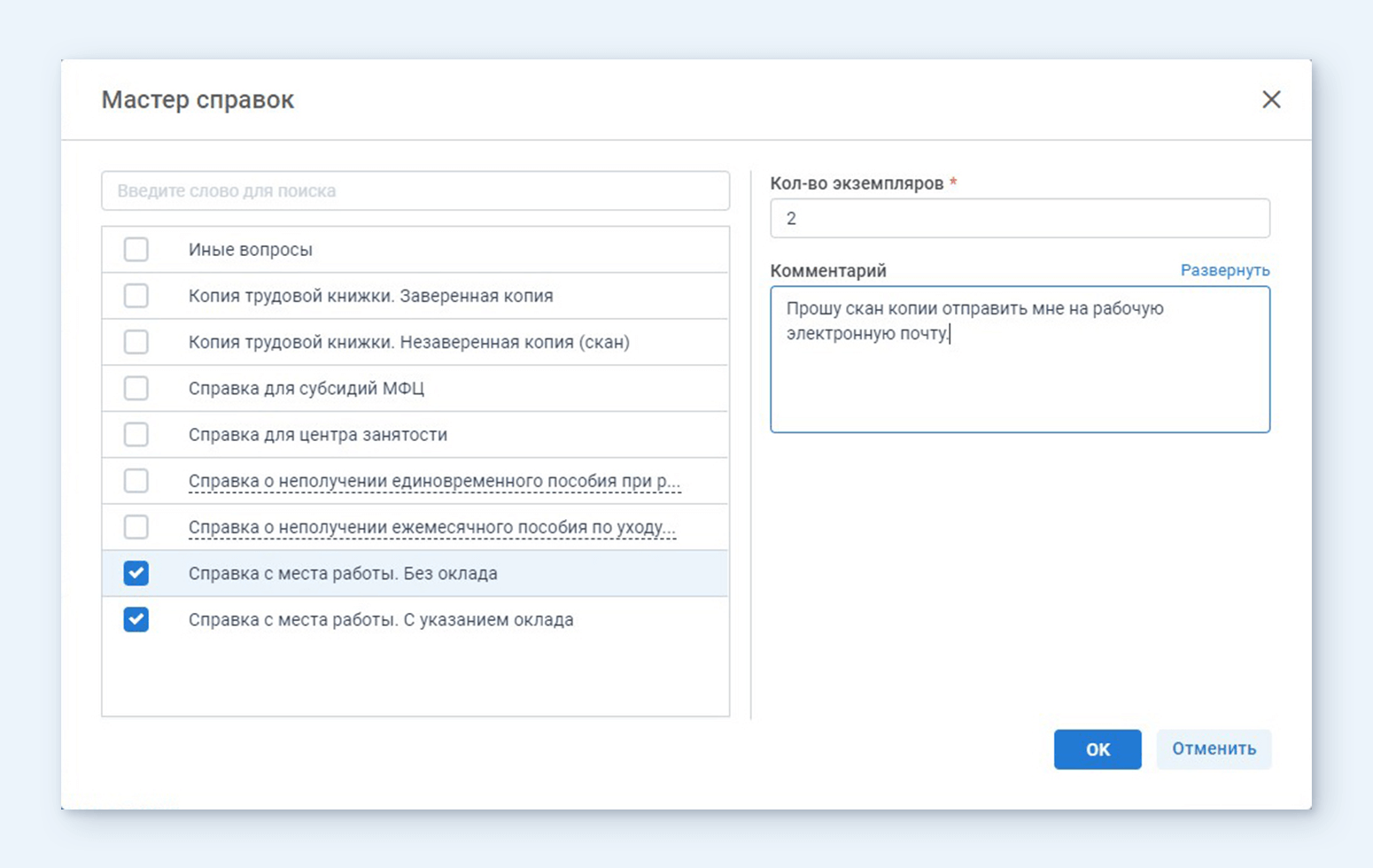Tick checkbox for Незаверенная копия (скан)

tap(136, 342)
